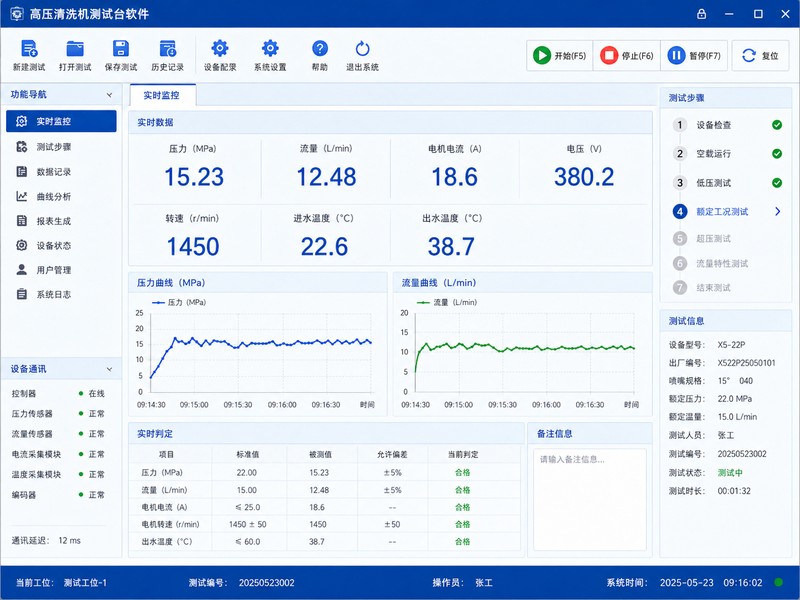Click the green status indicator in status bar

coord(779,582)
